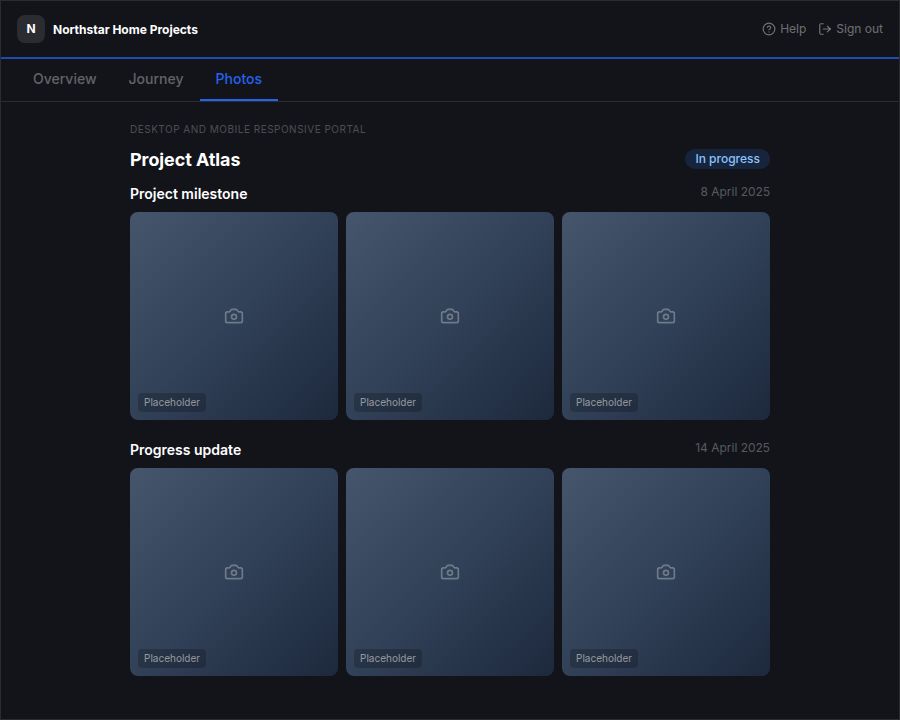
Task: Click the Project Atlas heading
Action: 185,160
